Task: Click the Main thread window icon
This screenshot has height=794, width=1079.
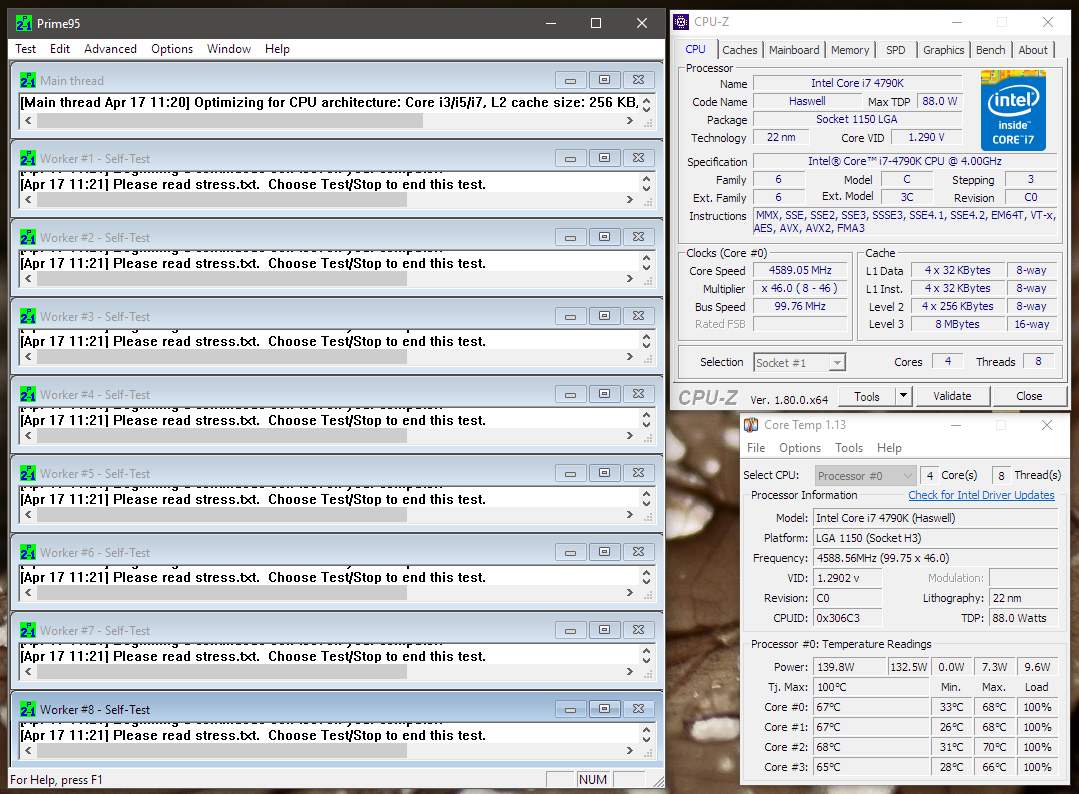Action: (28, 81)
